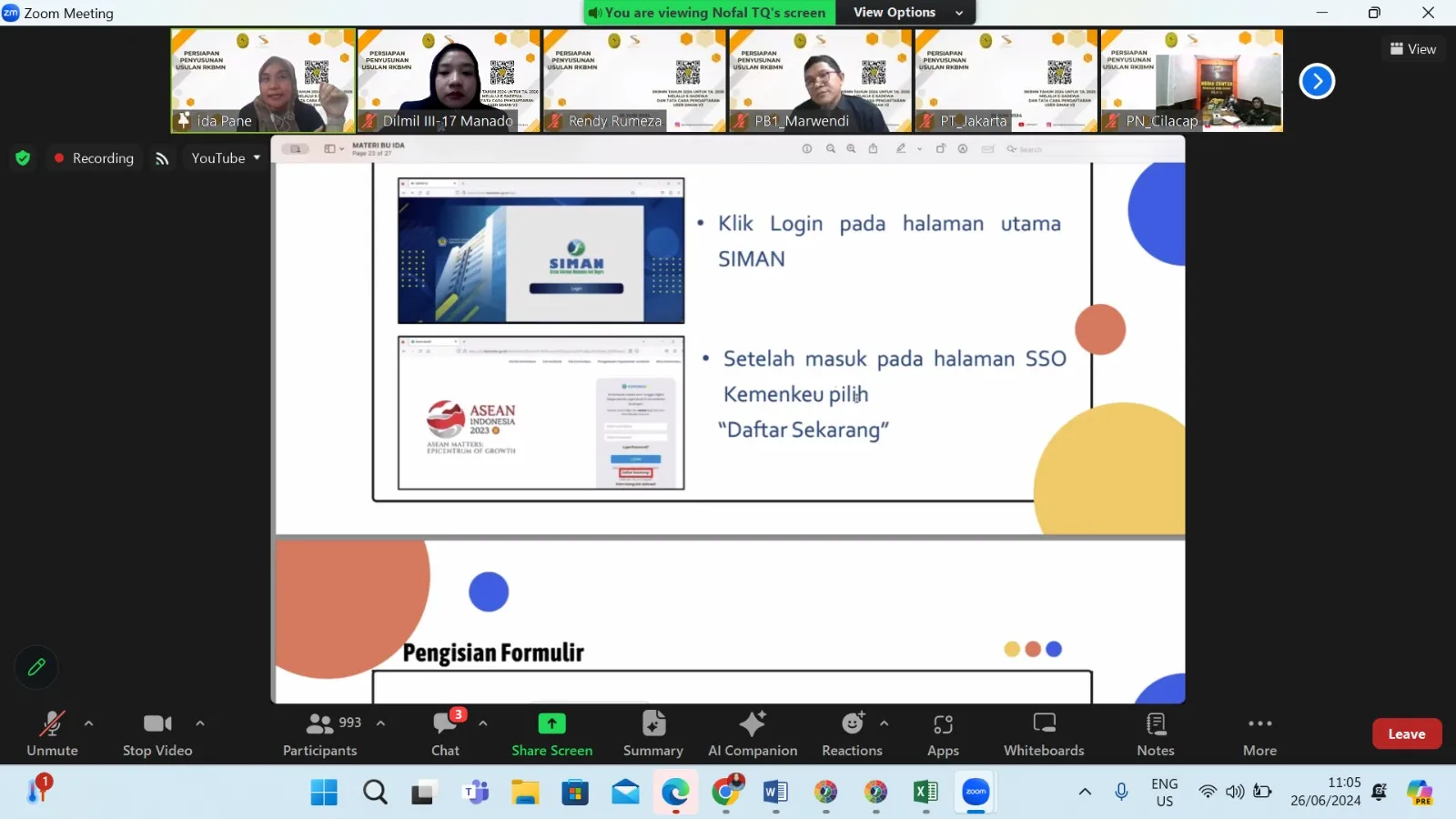This screenshot has width=1456, height=819.
Task: Unmute the microphone in Zoom
Action: (x=52, y=733)
